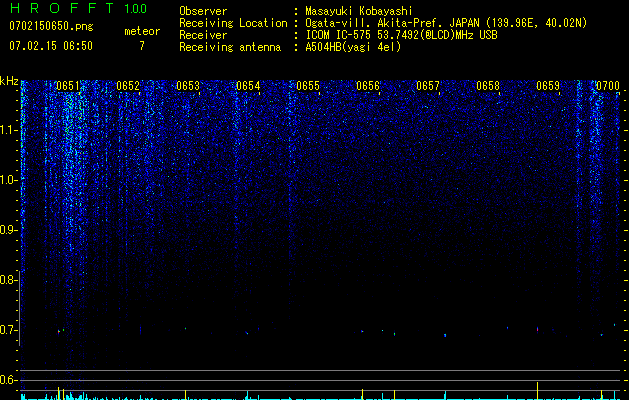Select the antenna value A504HB(yagi 4el)
The image size is (629, 400).
353,47
